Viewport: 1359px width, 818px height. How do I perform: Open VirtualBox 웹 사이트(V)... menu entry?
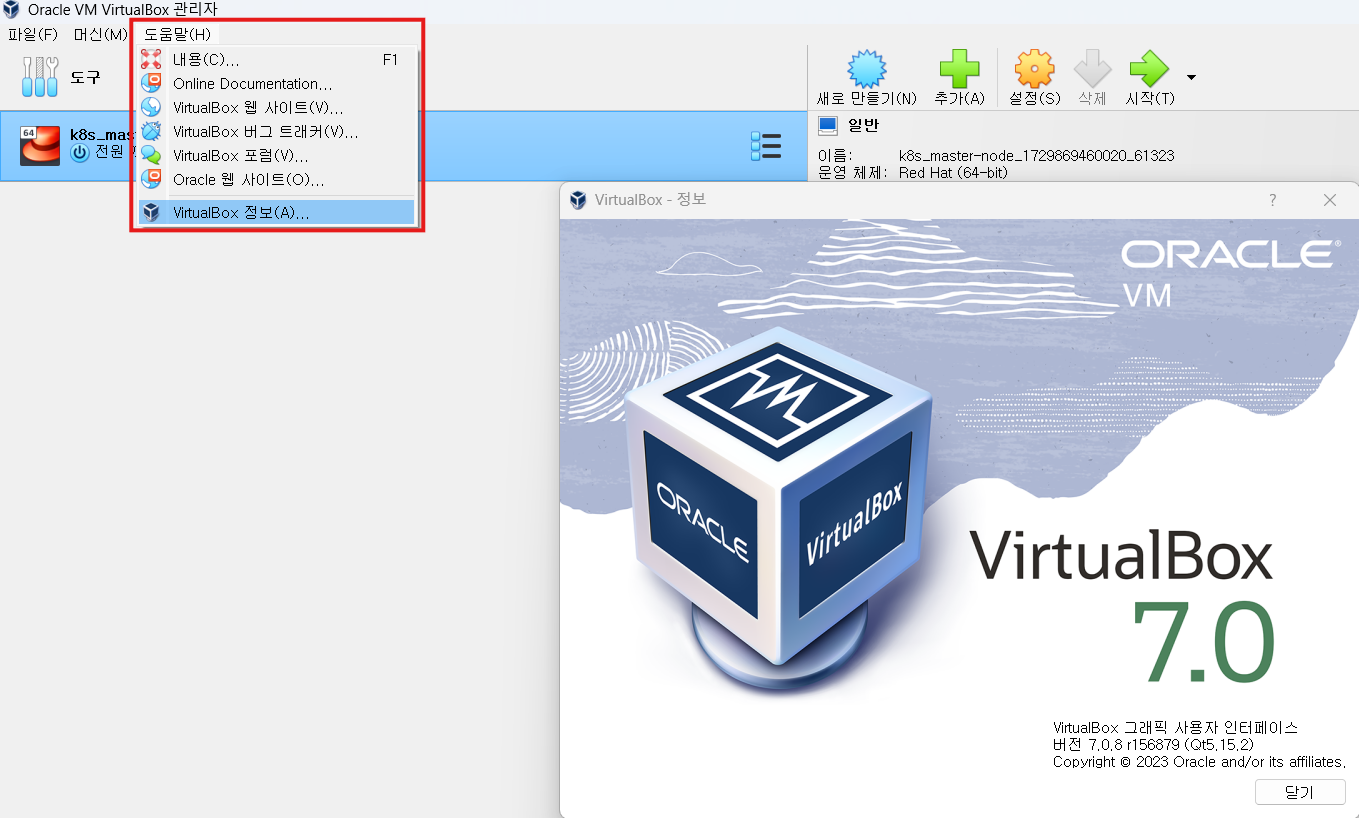coord(276,108)
